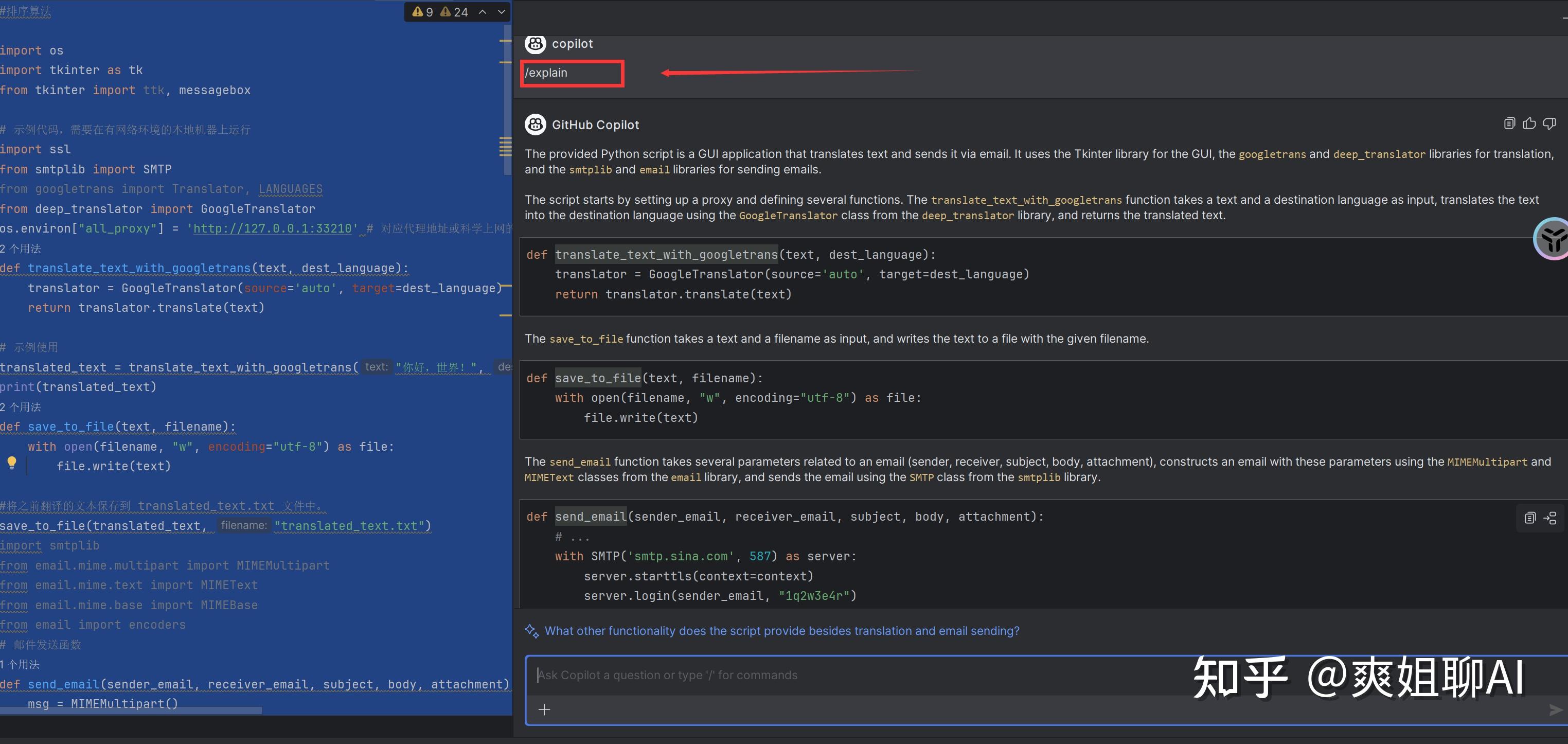Click inline 'googletrans' term in Copilot explanation
This screenshot has height=744, width=1568.
click(x=1272, y=155)
